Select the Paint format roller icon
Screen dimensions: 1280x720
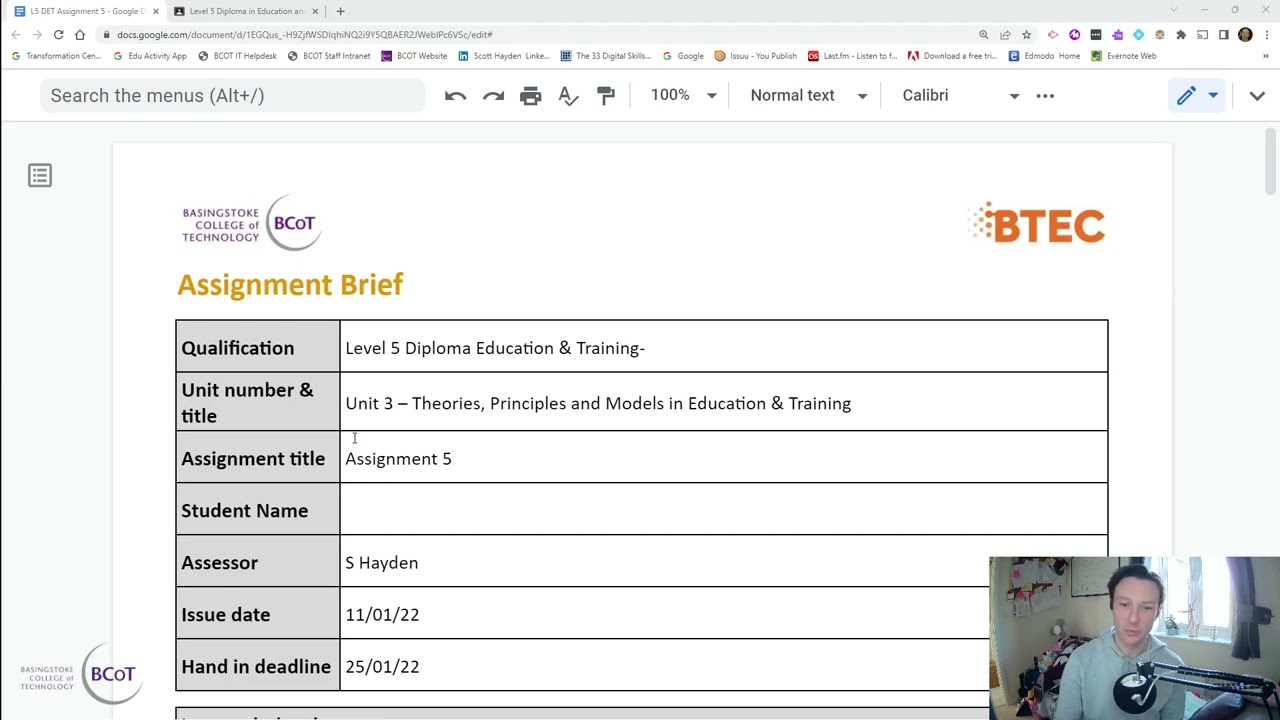[606, 95]
